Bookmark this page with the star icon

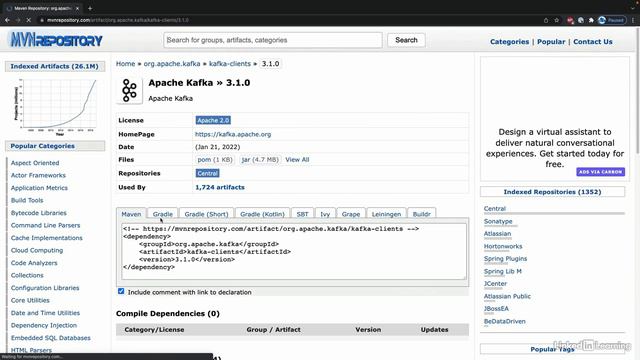pos(556,20)
